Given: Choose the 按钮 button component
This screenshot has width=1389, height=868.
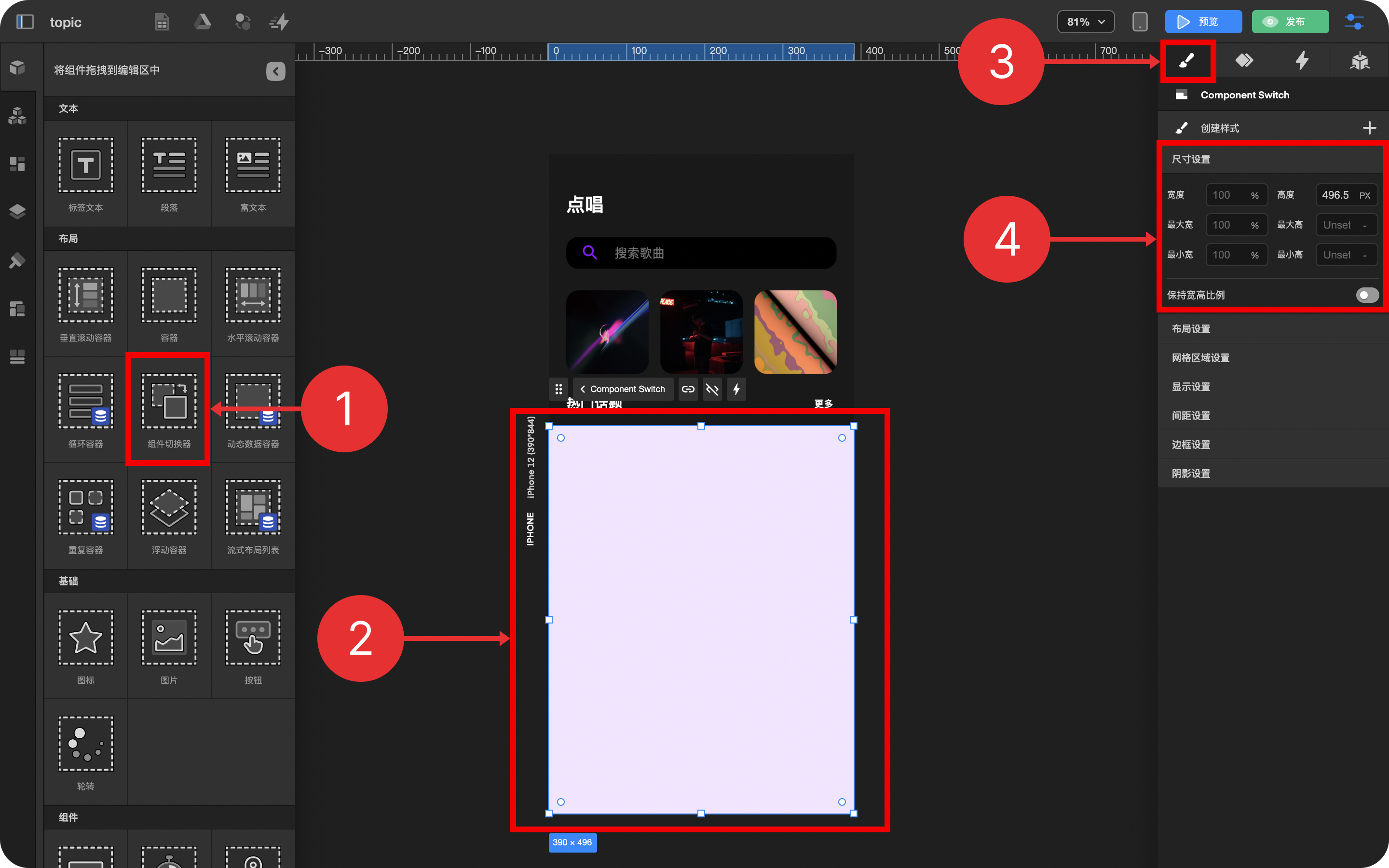Looking at the screenshot, I should (253, 646).
